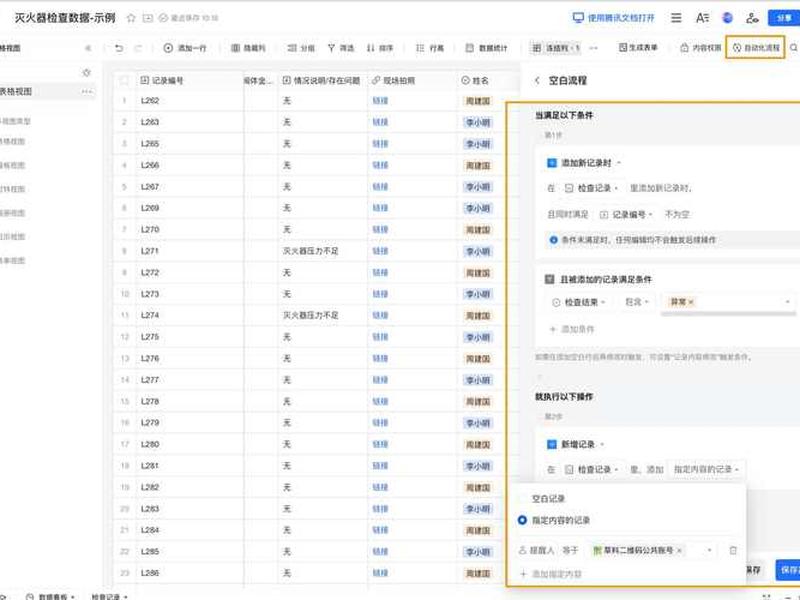Switch to the 数据看板 sheet tab at bottom
The image size is (800, 600).
point(51,596)
